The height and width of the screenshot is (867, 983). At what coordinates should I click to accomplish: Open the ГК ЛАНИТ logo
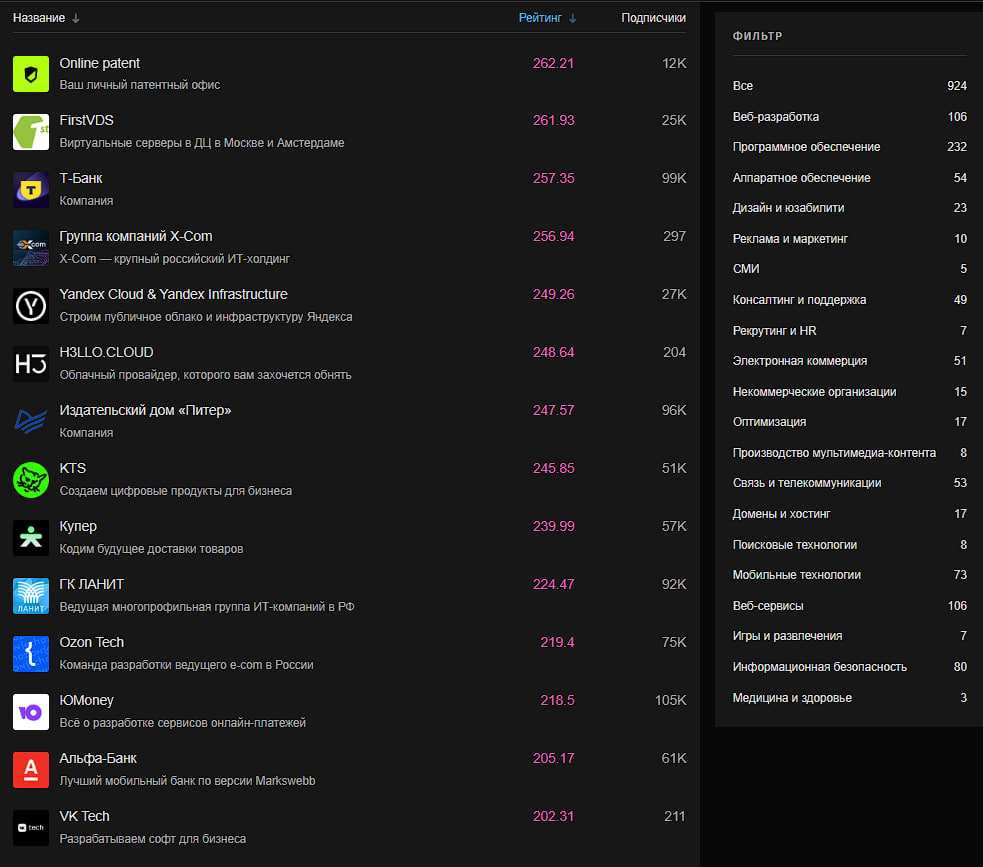(31, 596)
